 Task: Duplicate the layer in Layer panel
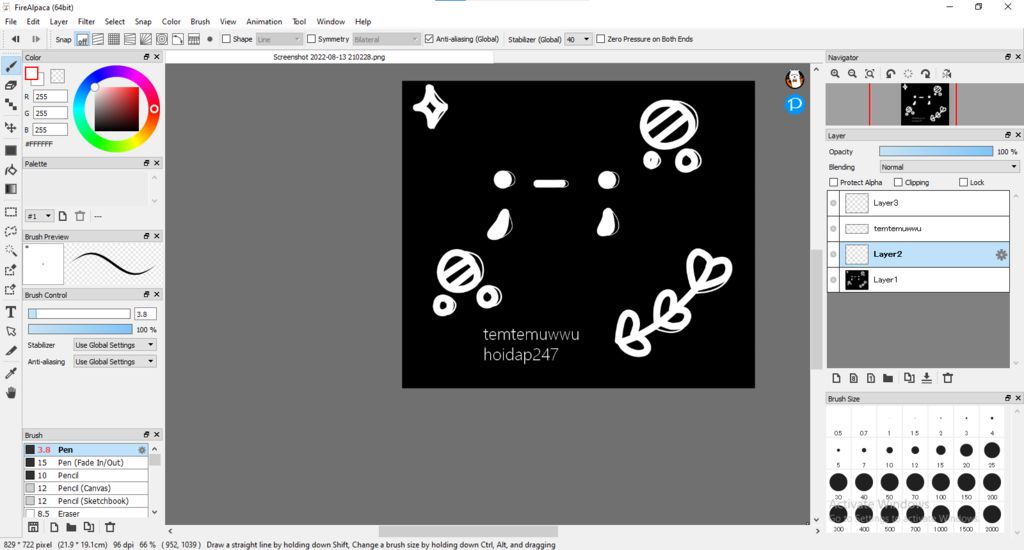point(909,378)
